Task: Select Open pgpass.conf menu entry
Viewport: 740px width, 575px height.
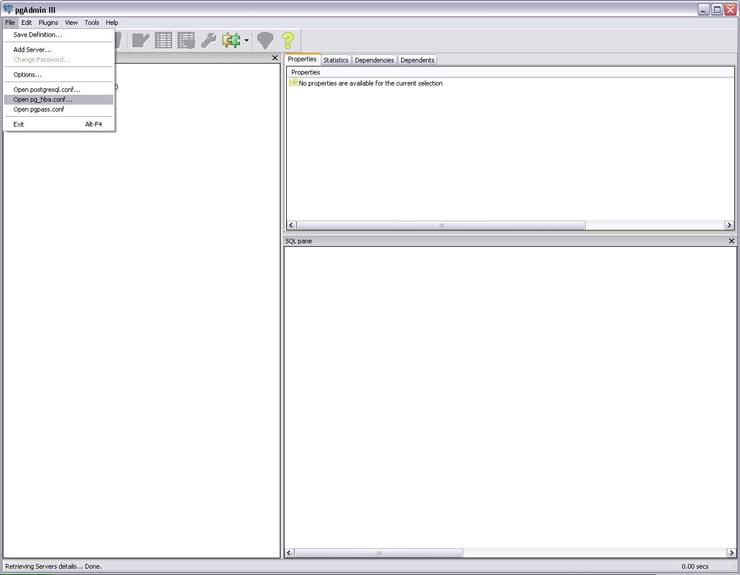Action: 59,110
